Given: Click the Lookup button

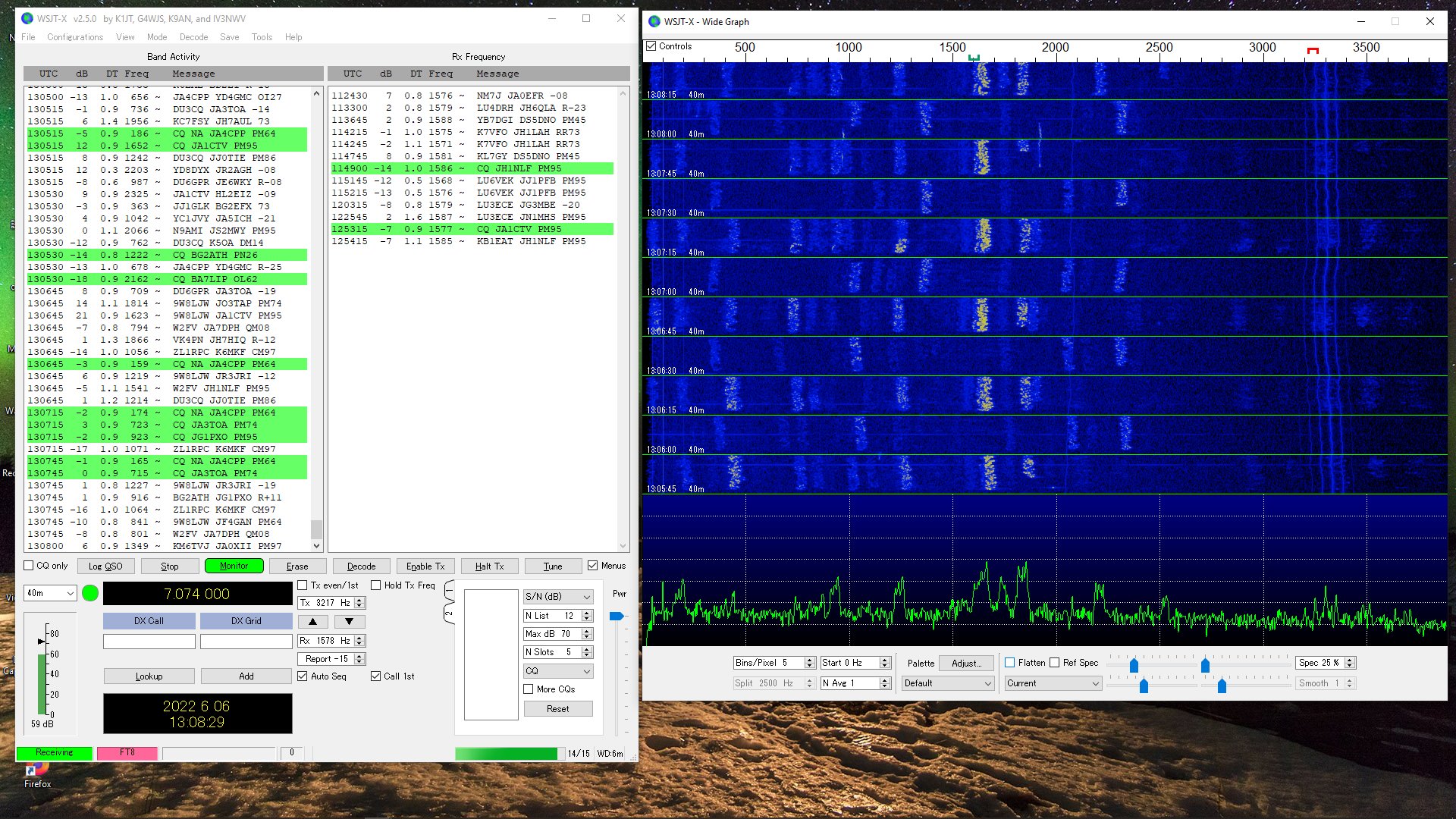Looking at the screenshot, I should coord(149,676).
